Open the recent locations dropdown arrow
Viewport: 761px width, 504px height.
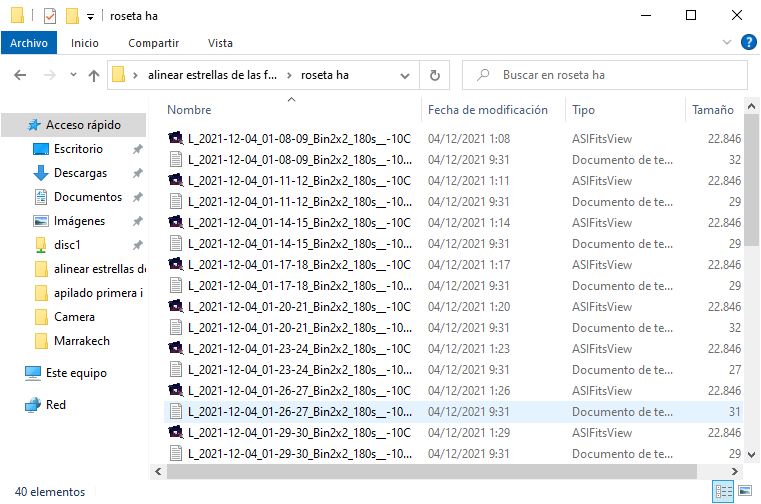(73, 75)
